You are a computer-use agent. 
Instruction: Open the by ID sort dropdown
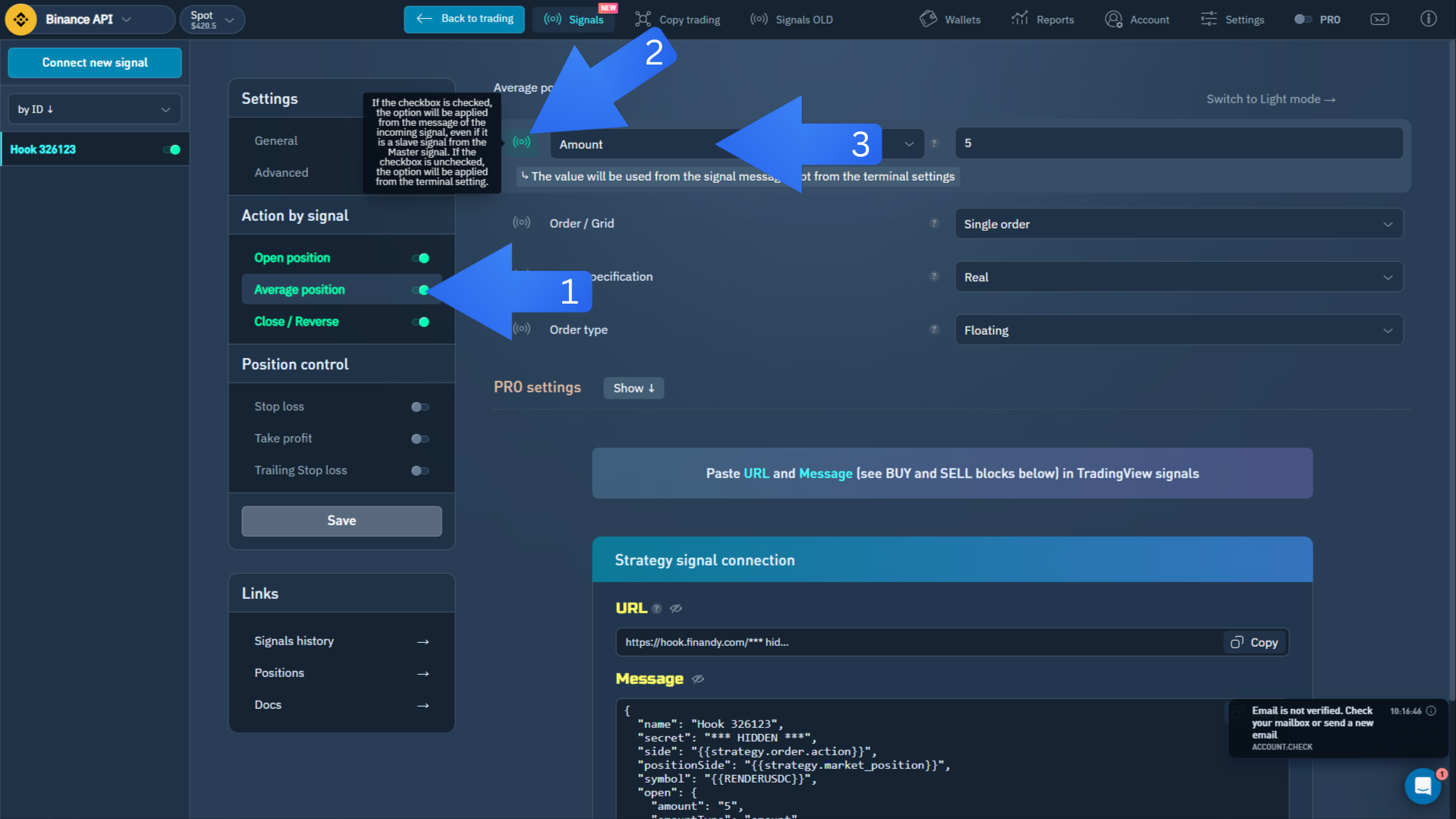click(94, 109)
